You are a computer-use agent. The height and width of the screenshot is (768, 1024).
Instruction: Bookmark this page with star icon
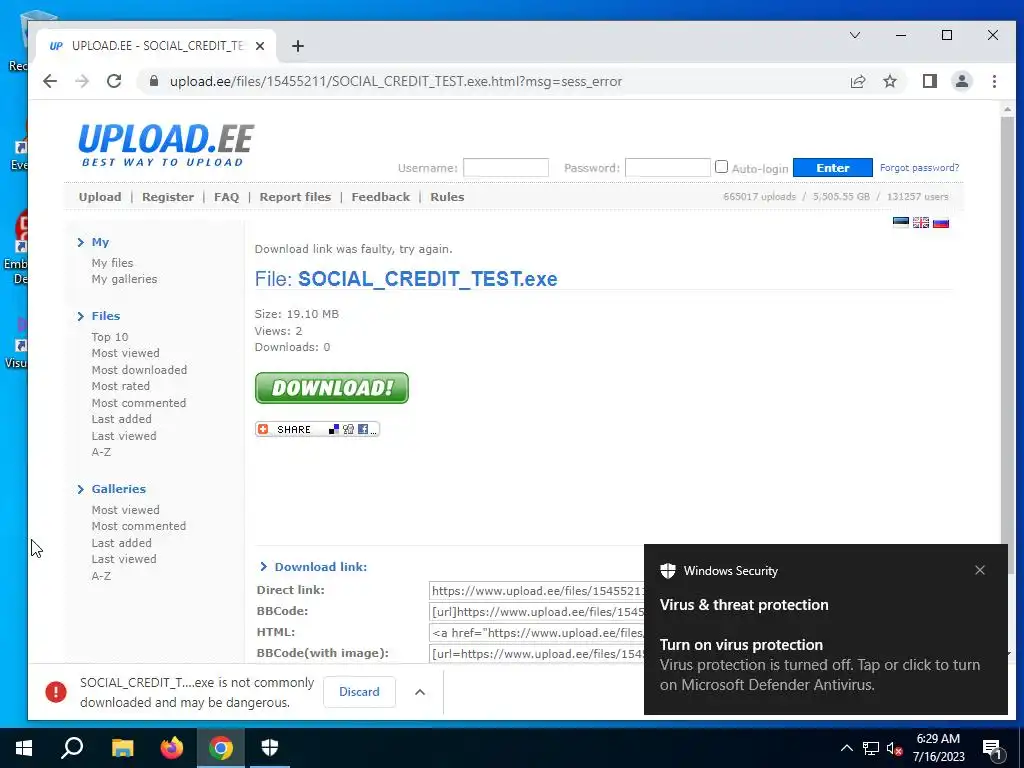889,81
